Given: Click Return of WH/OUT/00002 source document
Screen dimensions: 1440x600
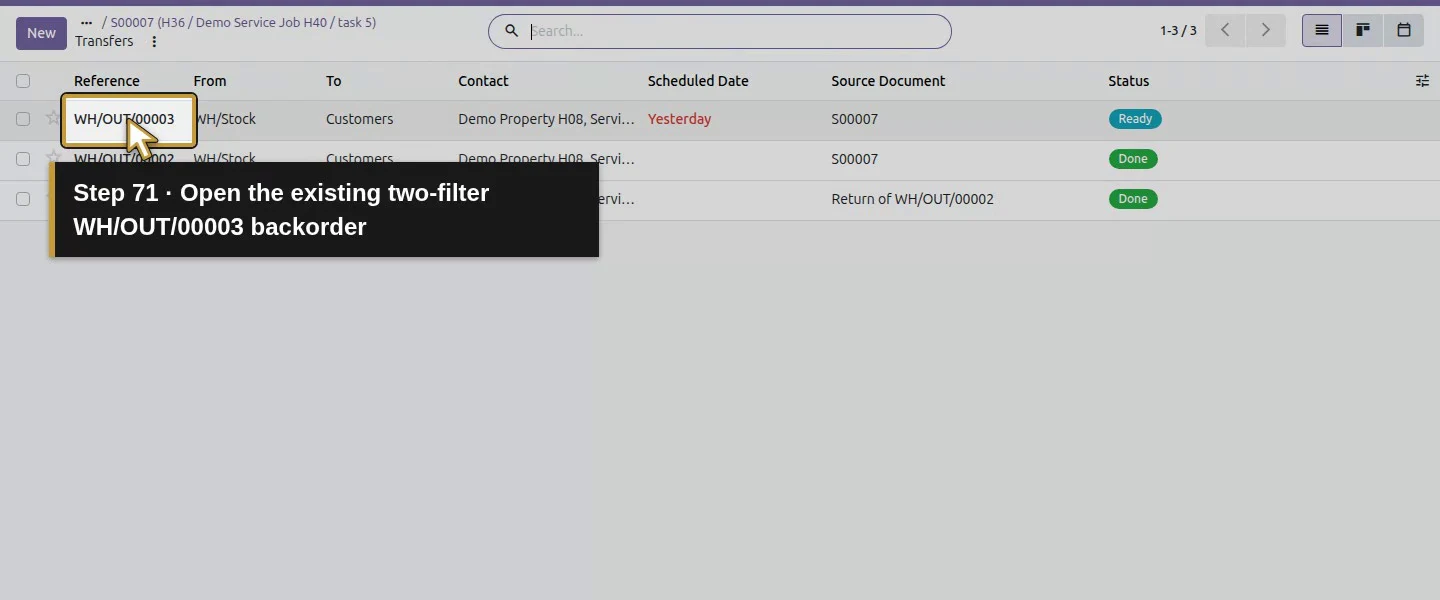Looking at the screenshot, I should click(913, 199).
